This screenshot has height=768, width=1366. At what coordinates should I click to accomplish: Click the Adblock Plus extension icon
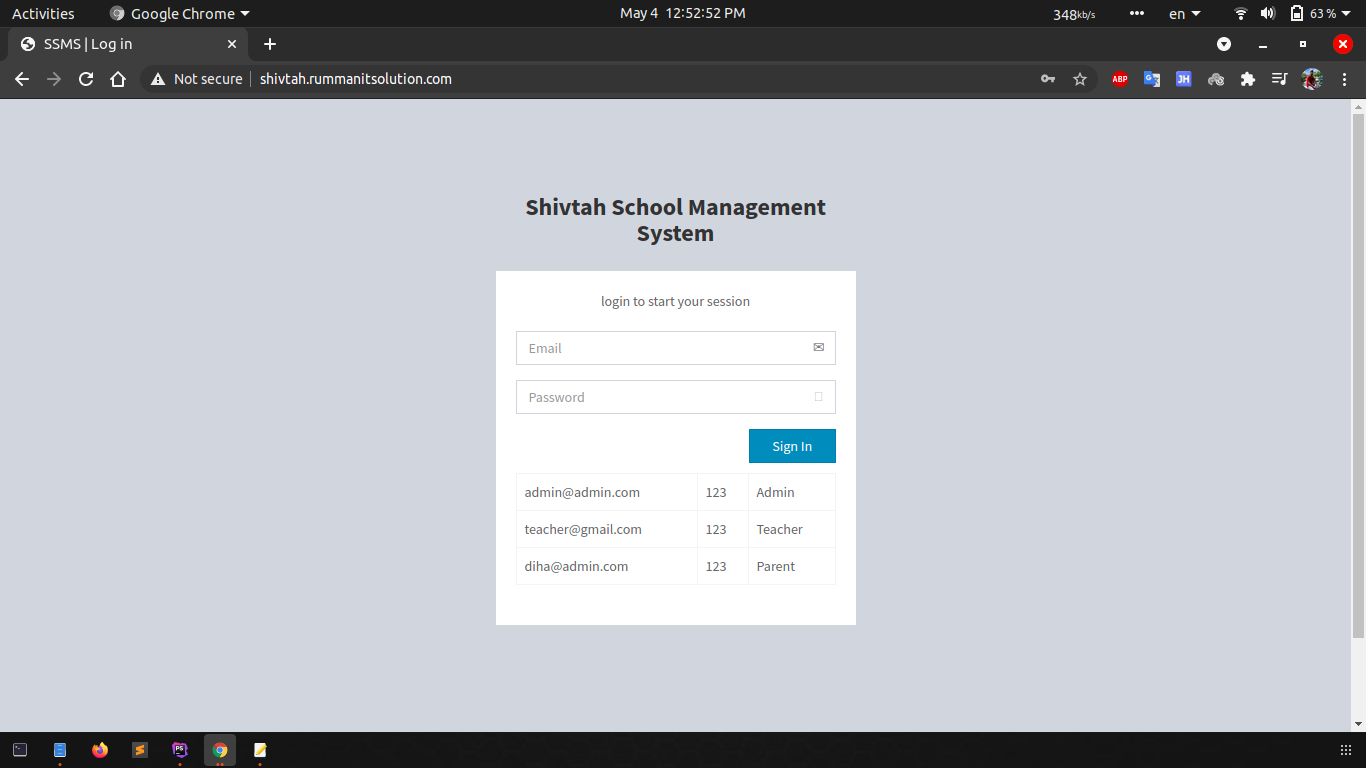click(x=1119, y=79)
